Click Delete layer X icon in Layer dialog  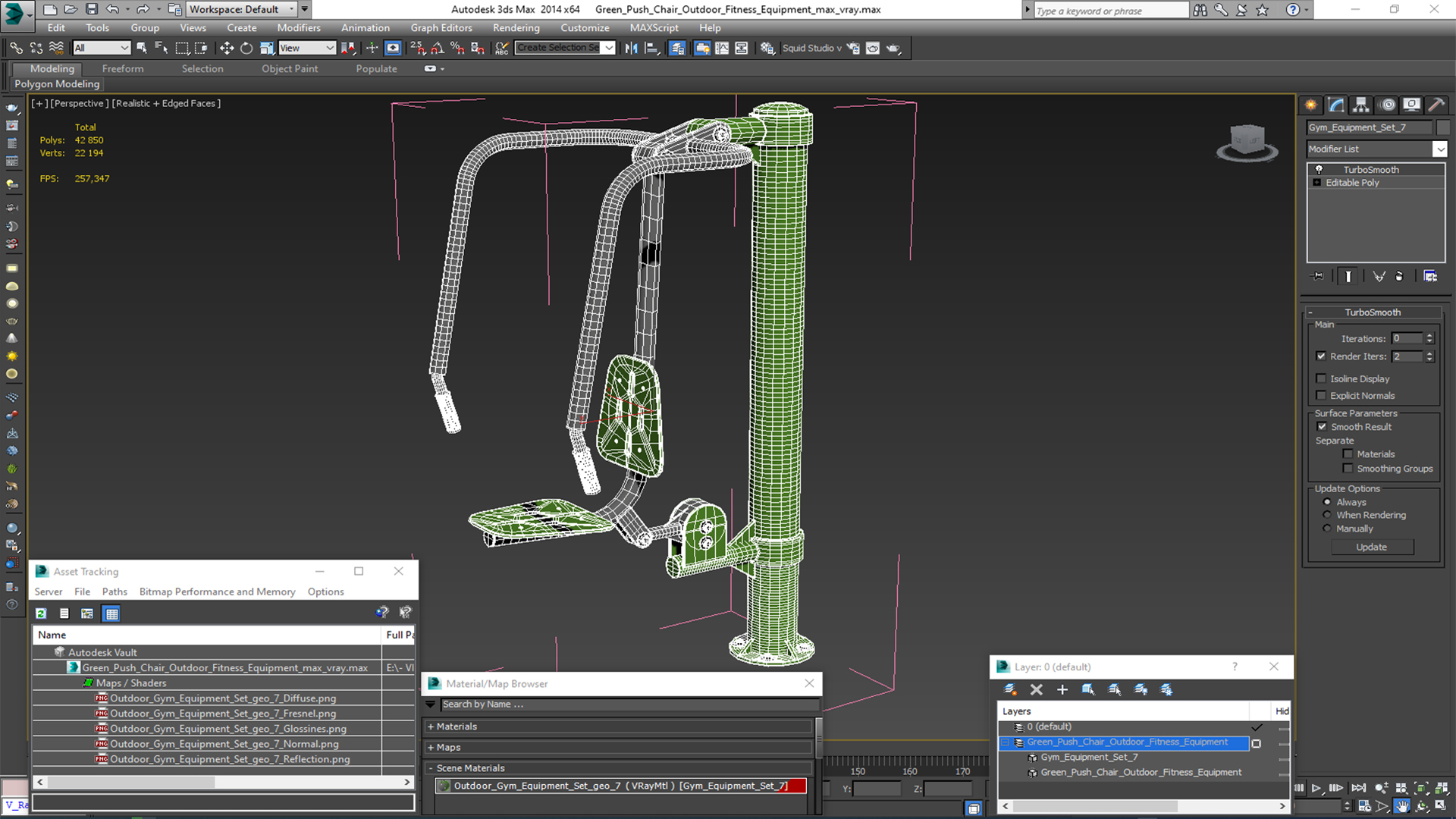click(1036, 689)
